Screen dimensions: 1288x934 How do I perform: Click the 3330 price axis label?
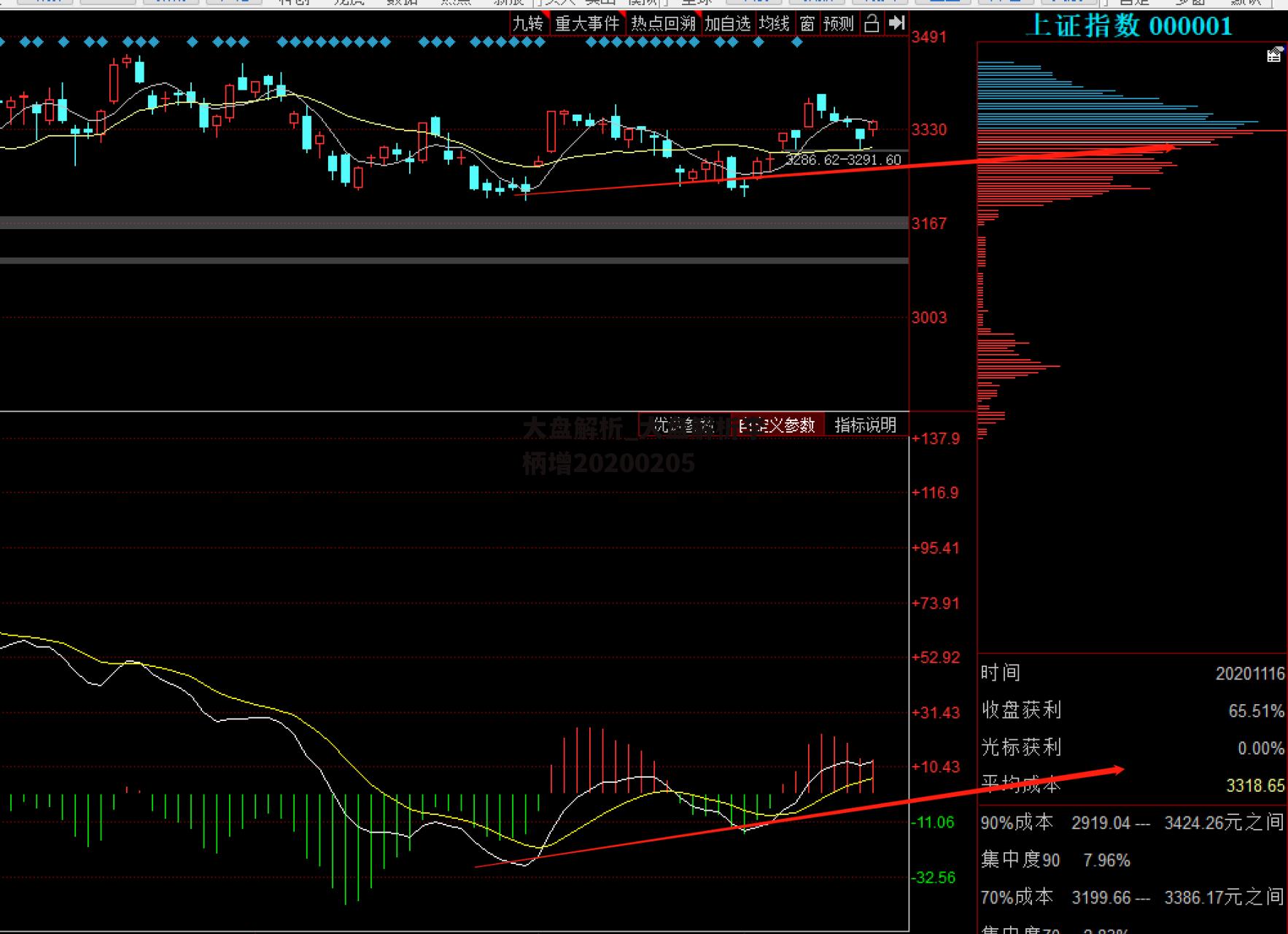[x=928, y=130]
